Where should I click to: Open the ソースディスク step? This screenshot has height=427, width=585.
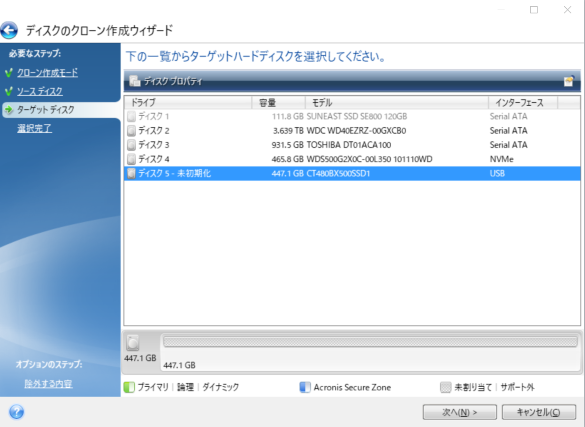(x=40, y=91)
